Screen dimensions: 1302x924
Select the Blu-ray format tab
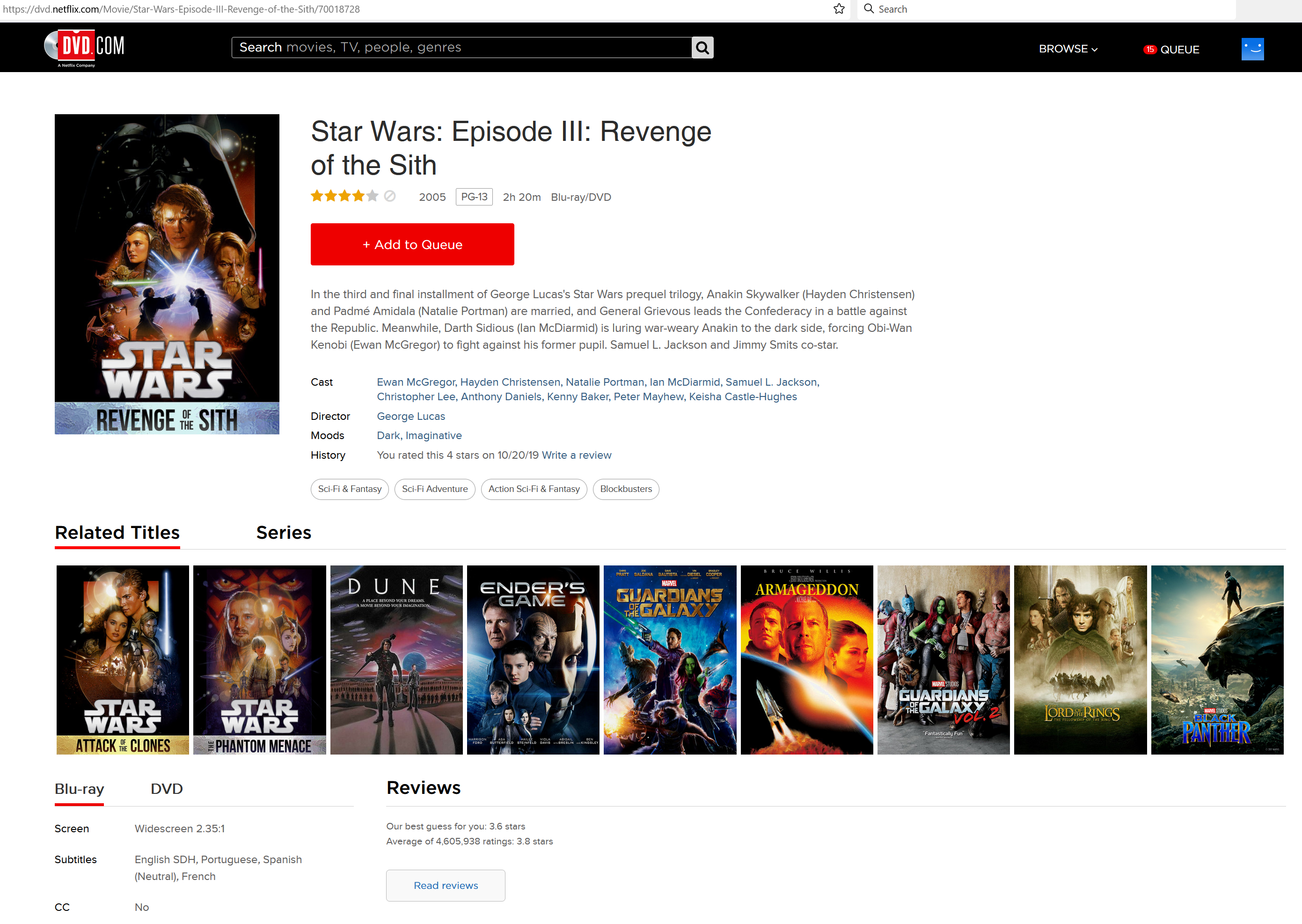point(79,789)
